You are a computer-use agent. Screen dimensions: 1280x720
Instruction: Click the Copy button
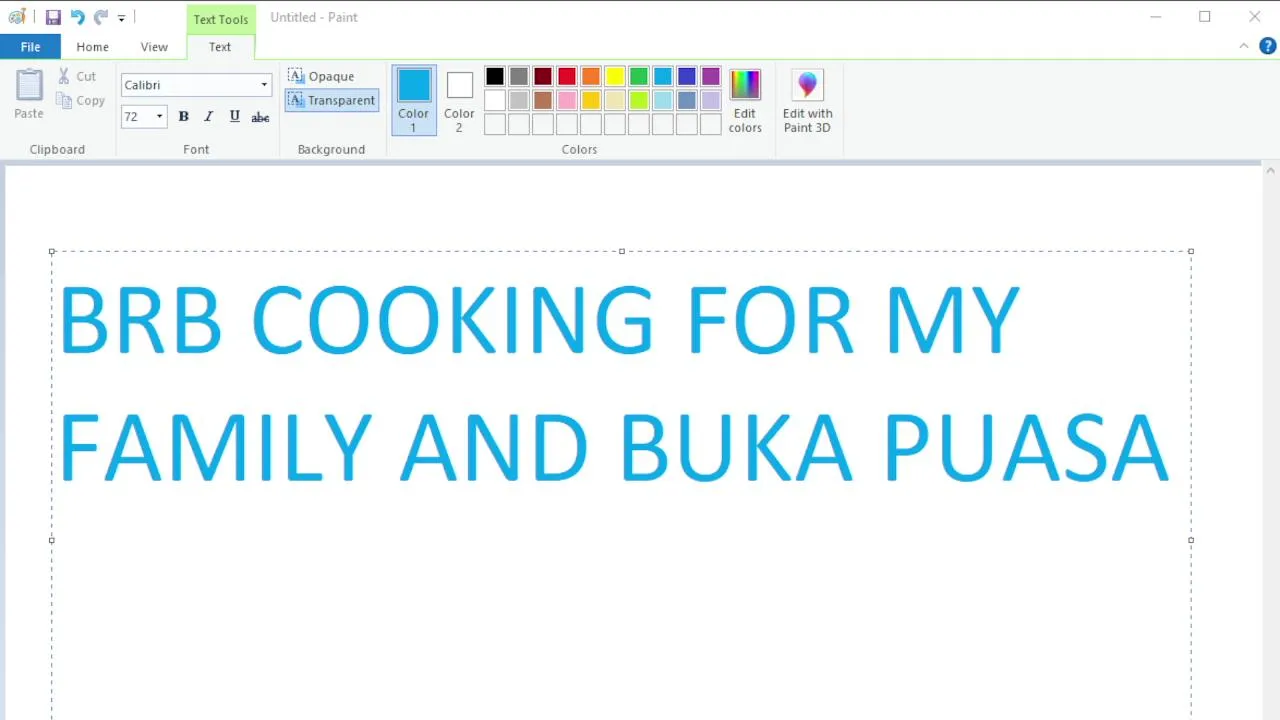(x=80, y=100)
